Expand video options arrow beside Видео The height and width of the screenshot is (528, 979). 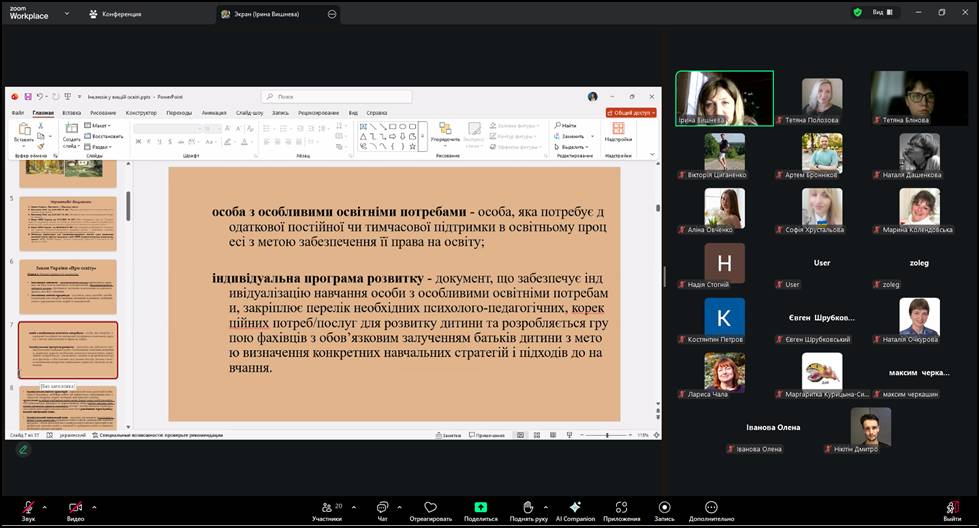tap(94, 504)
